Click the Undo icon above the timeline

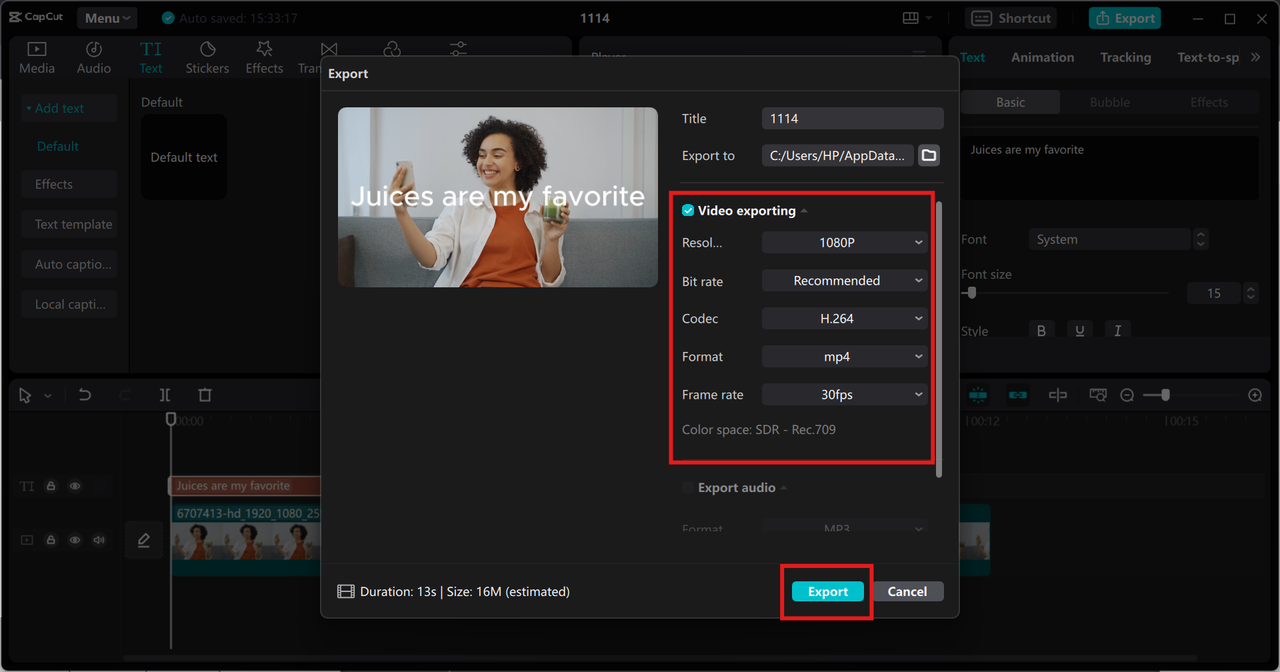[85, 395]
